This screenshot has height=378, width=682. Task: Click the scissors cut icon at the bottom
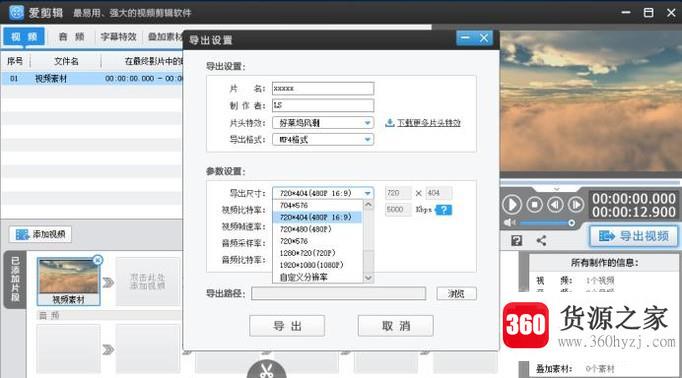coord(266,370)
